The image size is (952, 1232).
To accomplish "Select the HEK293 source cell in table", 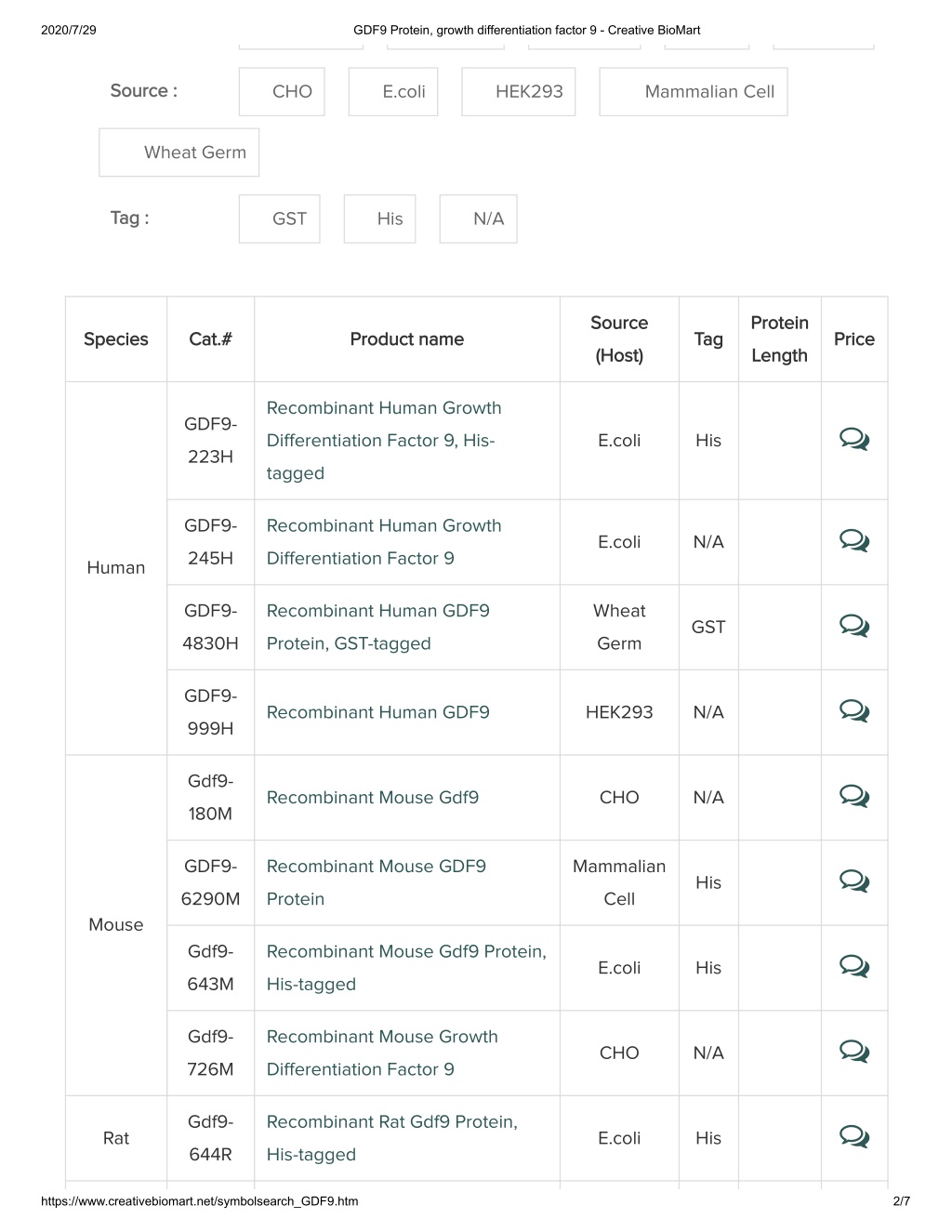I will (619, 712).
